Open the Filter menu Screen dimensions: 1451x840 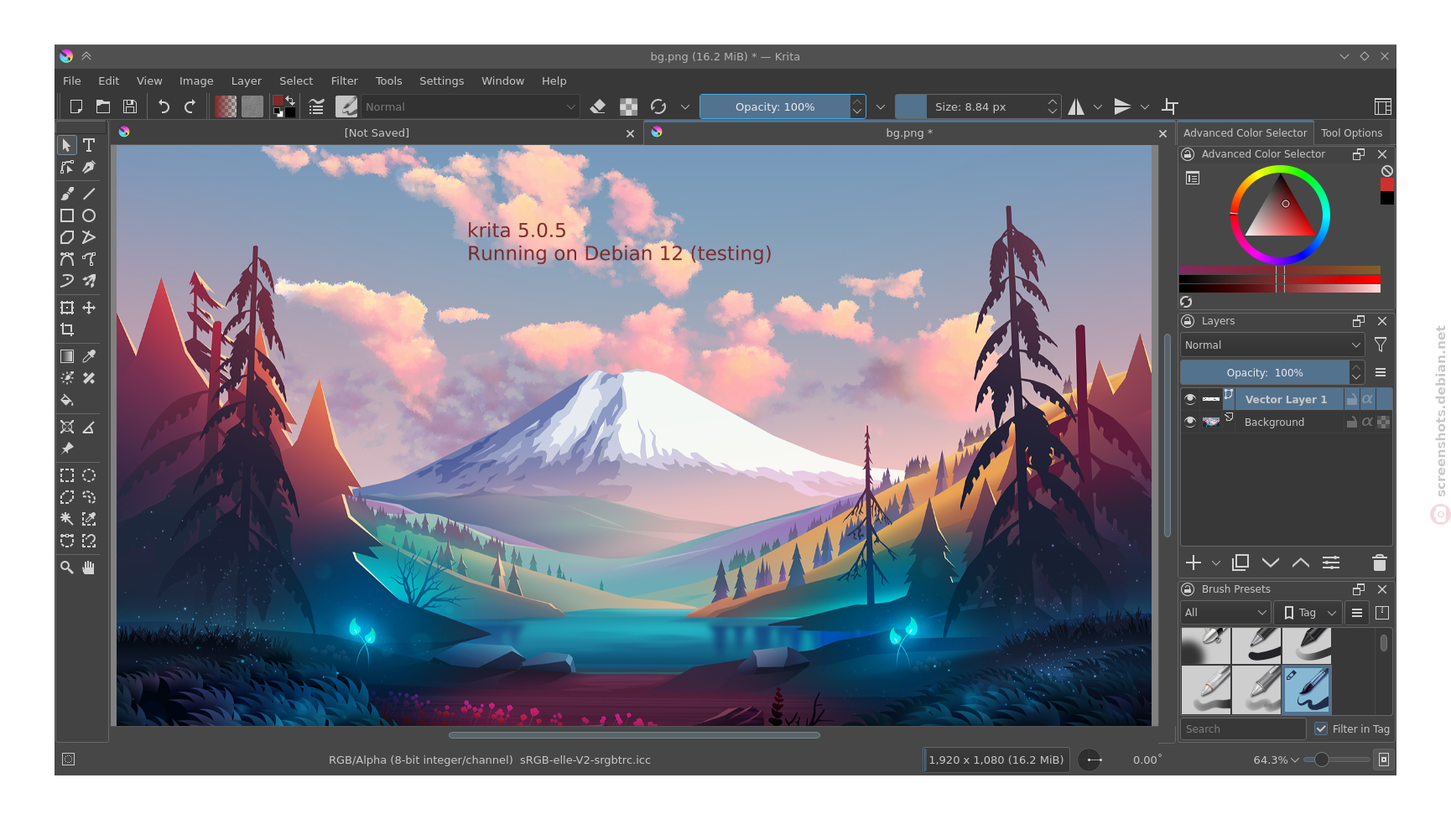(345, 80)
